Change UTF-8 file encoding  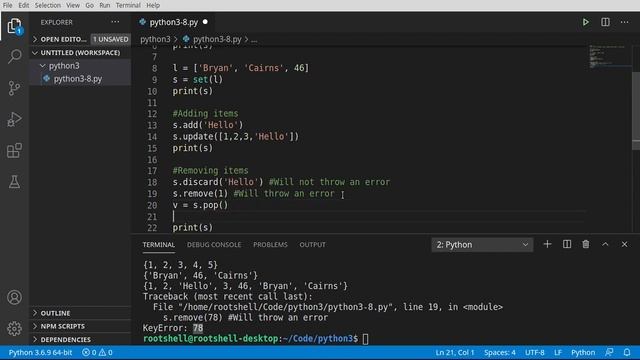pos(535,352)
